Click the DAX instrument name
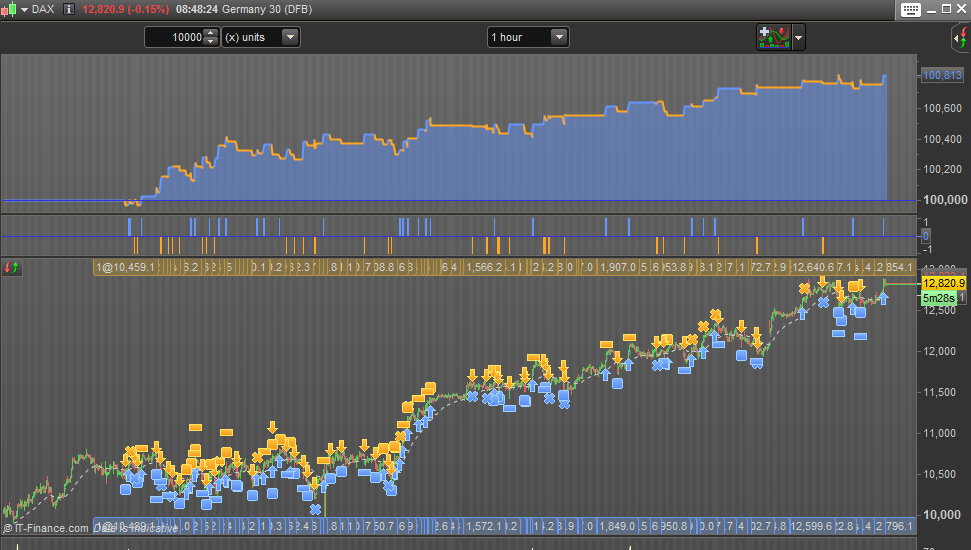The height and width of the screenshot is (550, 971). (43, 9)
